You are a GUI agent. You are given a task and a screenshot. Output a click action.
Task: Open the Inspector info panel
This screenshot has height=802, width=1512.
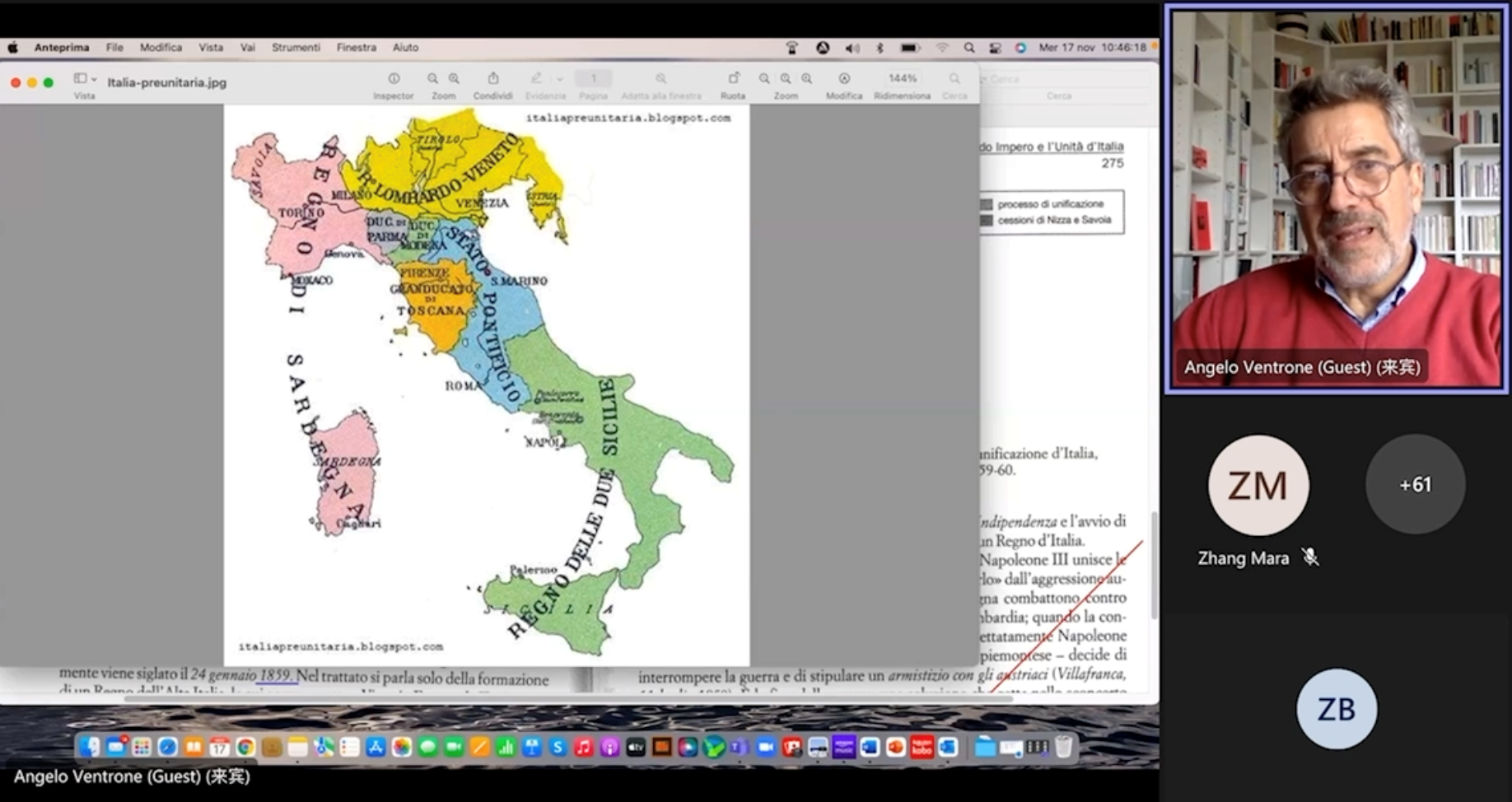click(x=394, y=79)
